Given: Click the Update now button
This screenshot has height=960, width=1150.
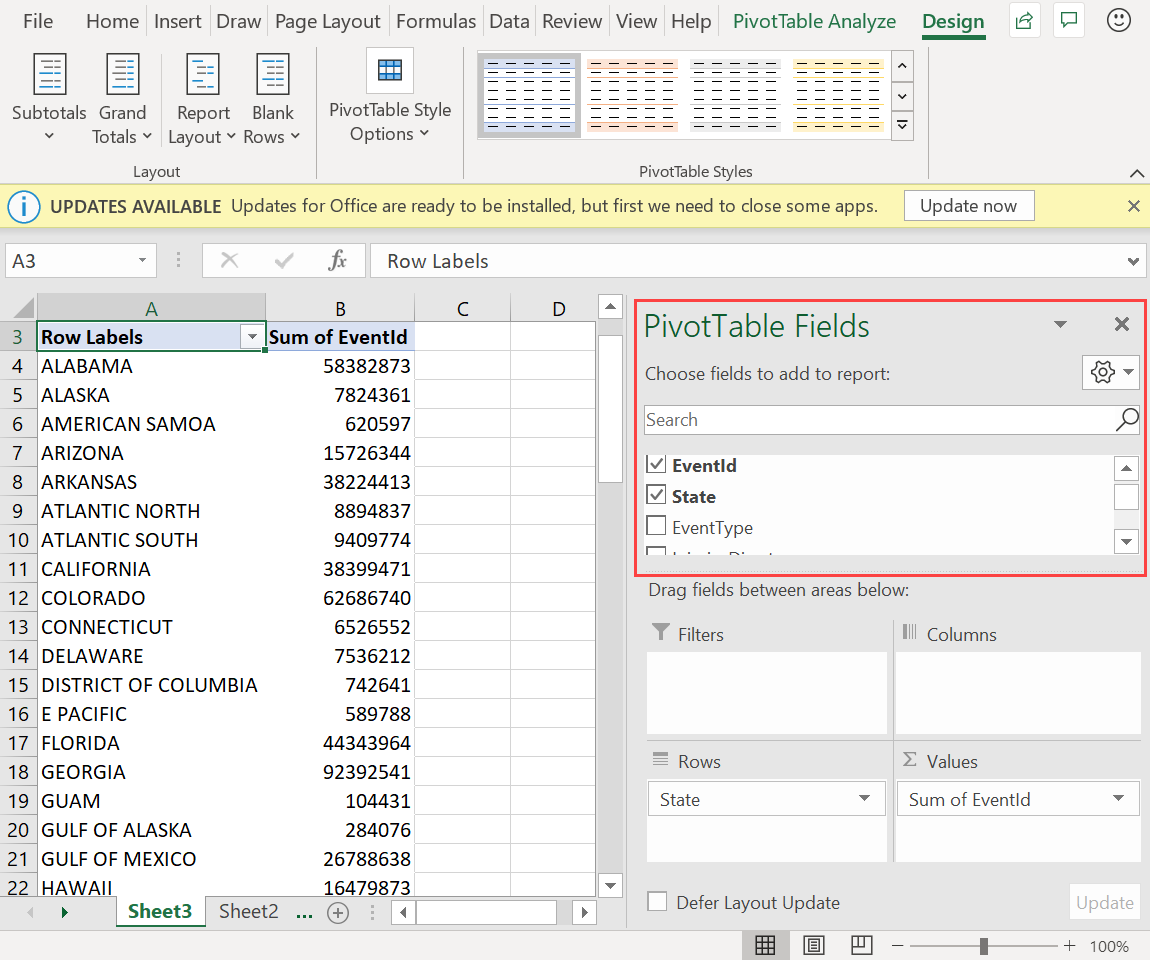Looking at the screenshot, I should click(x=968, y=205).
